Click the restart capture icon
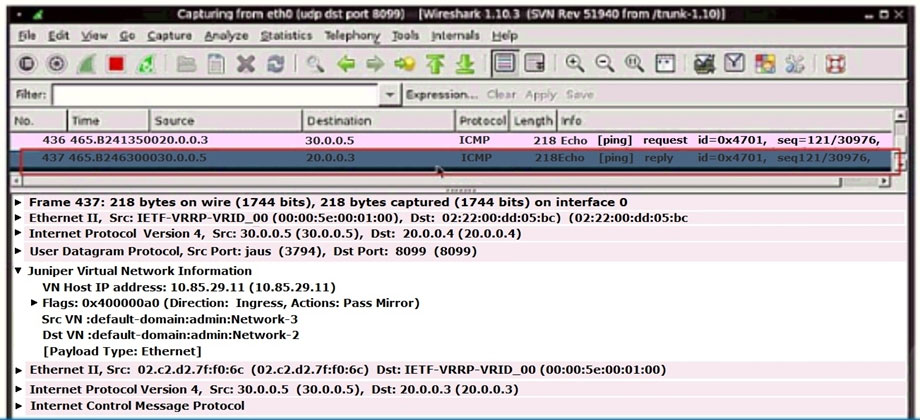Viewport: 920px width, 420px height. (146, 63)
